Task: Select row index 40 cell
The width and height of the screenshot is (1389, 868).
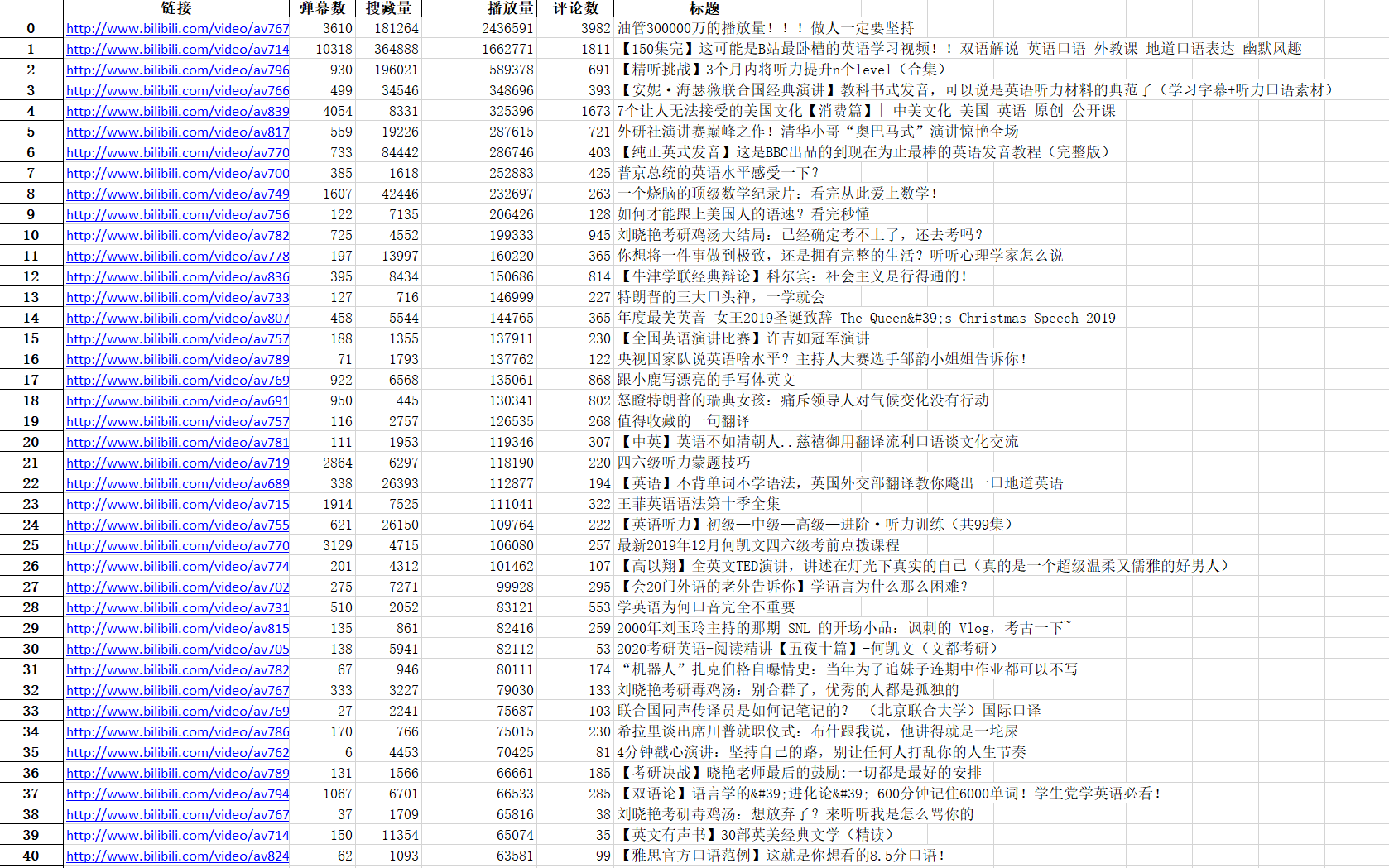Action: point(31,856)
